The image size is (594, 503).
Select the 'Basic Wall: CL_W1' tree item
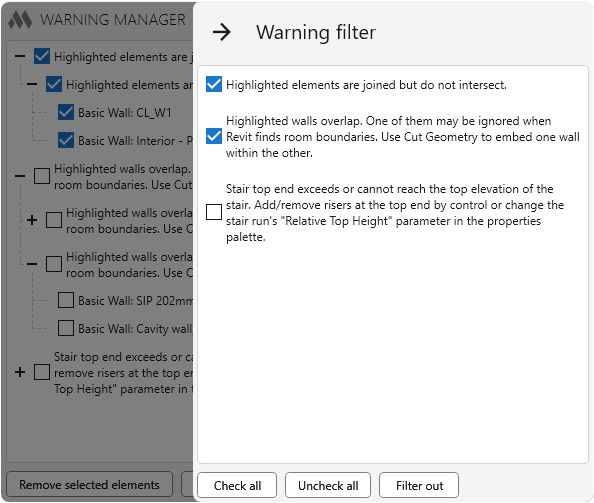tap(125, 112)
